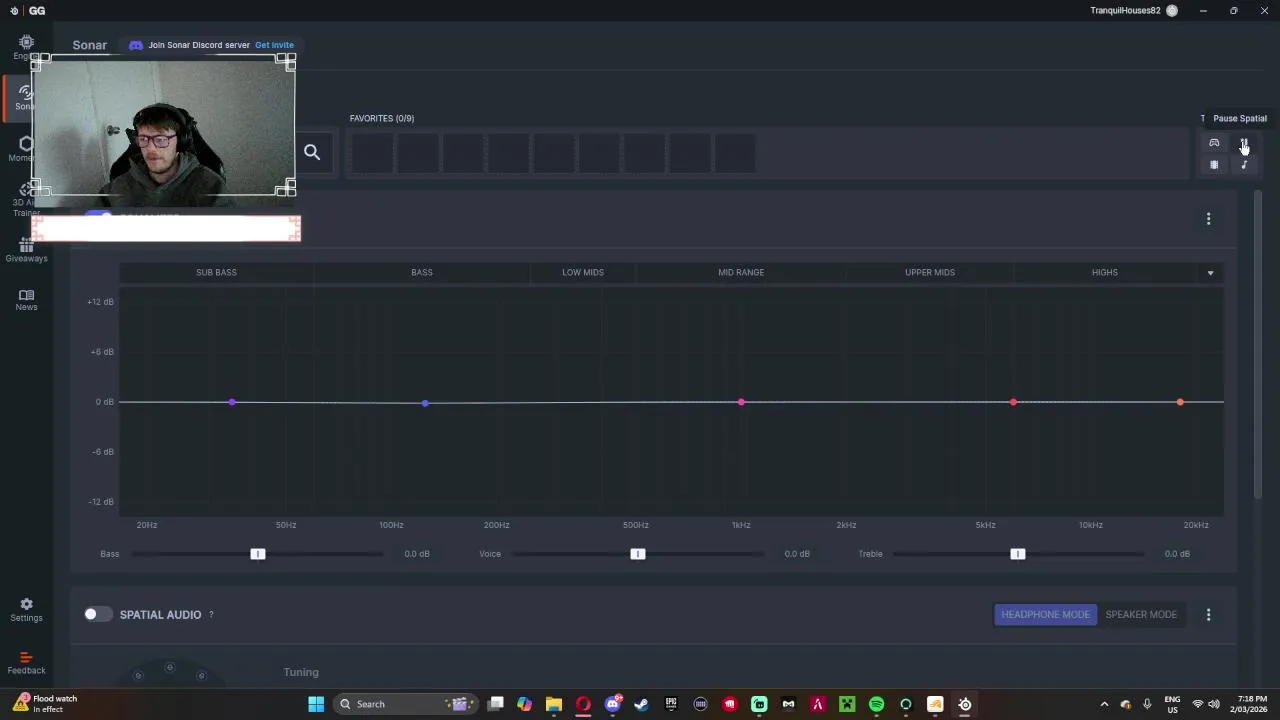Image resolution: width=1280 pixels, height=720 pixels.
Task: Open Steam from the taskbar
Action: (642, 704)
